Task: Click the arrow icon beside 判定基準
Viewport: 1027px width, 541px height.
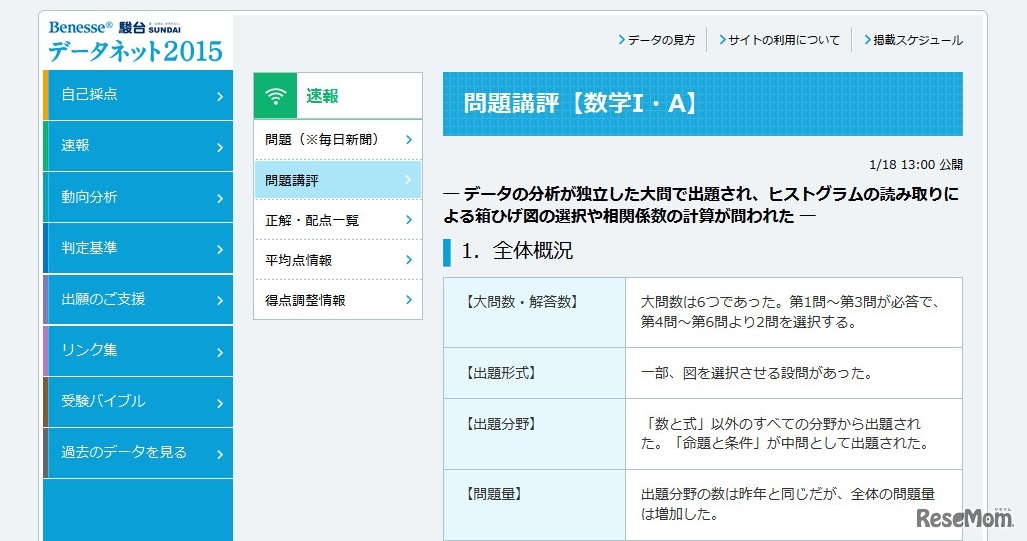Action: pyautogui.click(x=220, y=250)
